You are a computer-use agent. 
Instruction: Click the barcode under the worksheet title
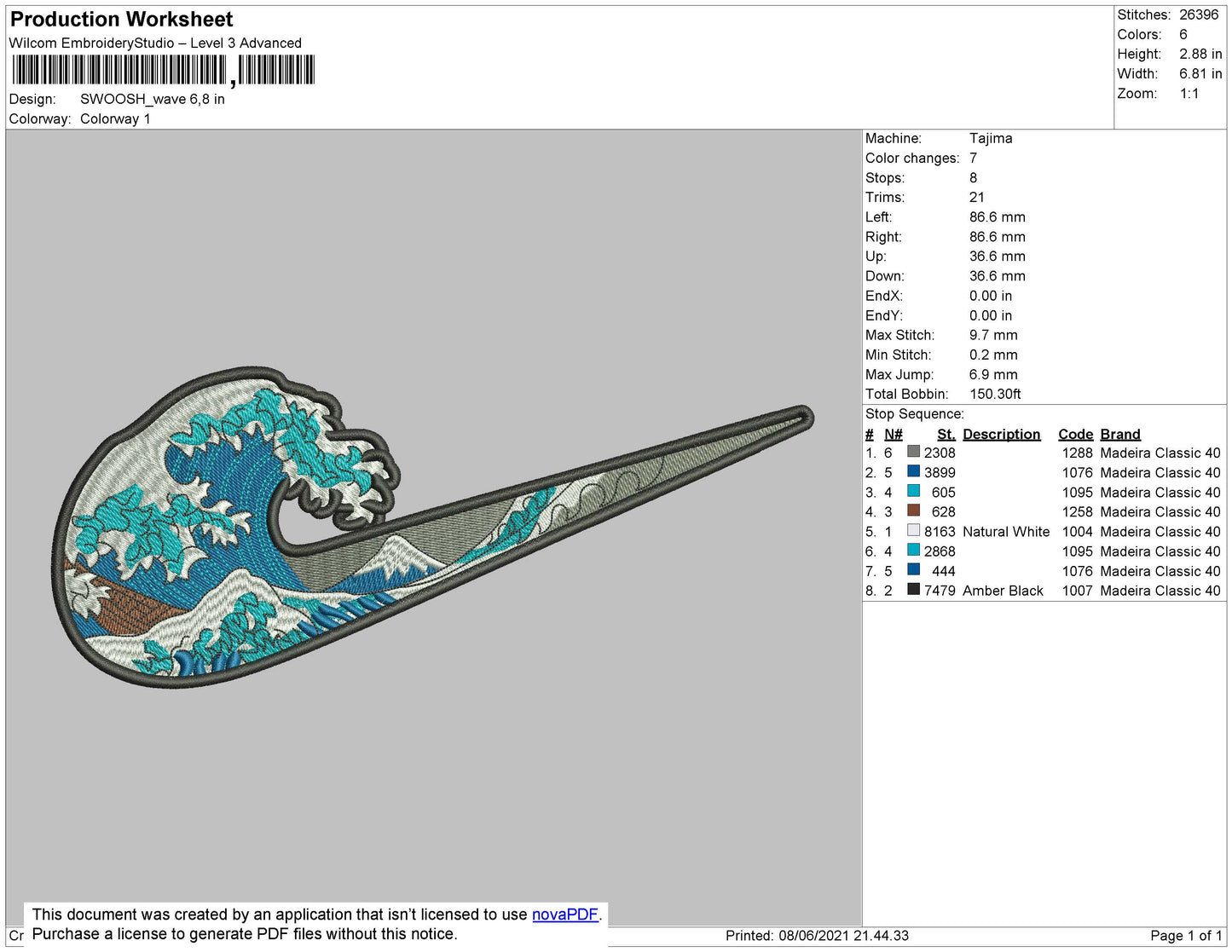[162, 70]
